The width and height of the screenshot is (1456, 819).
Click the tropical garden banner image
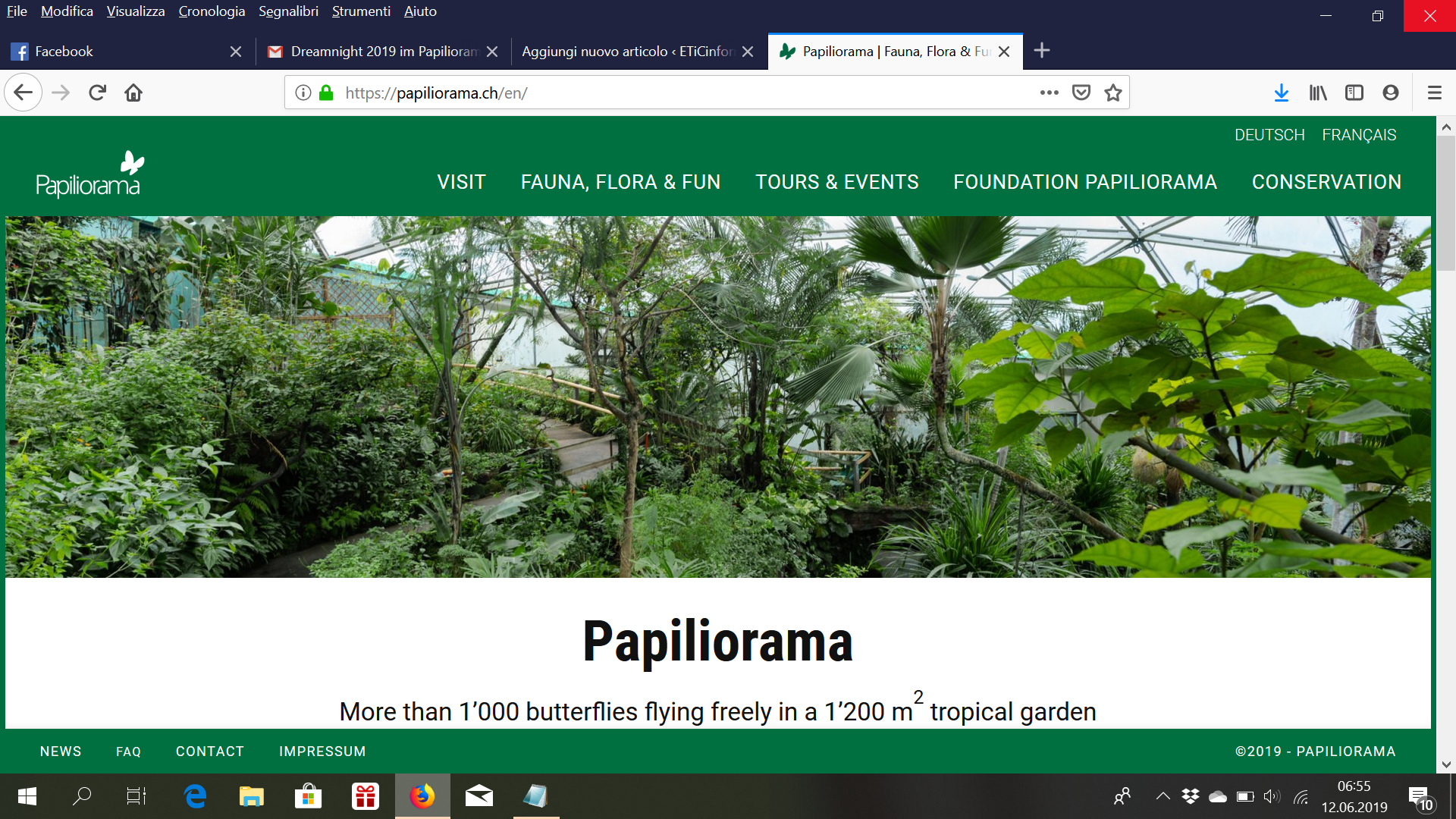717,397
